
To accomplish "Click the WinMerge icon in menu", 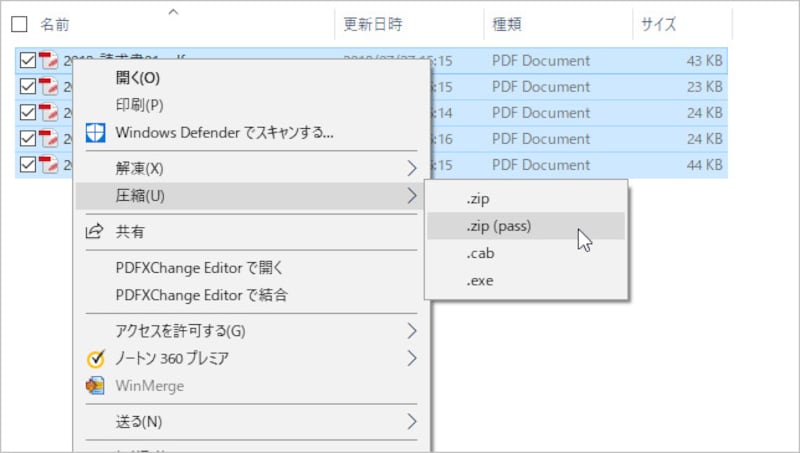I will click(95, 385).
